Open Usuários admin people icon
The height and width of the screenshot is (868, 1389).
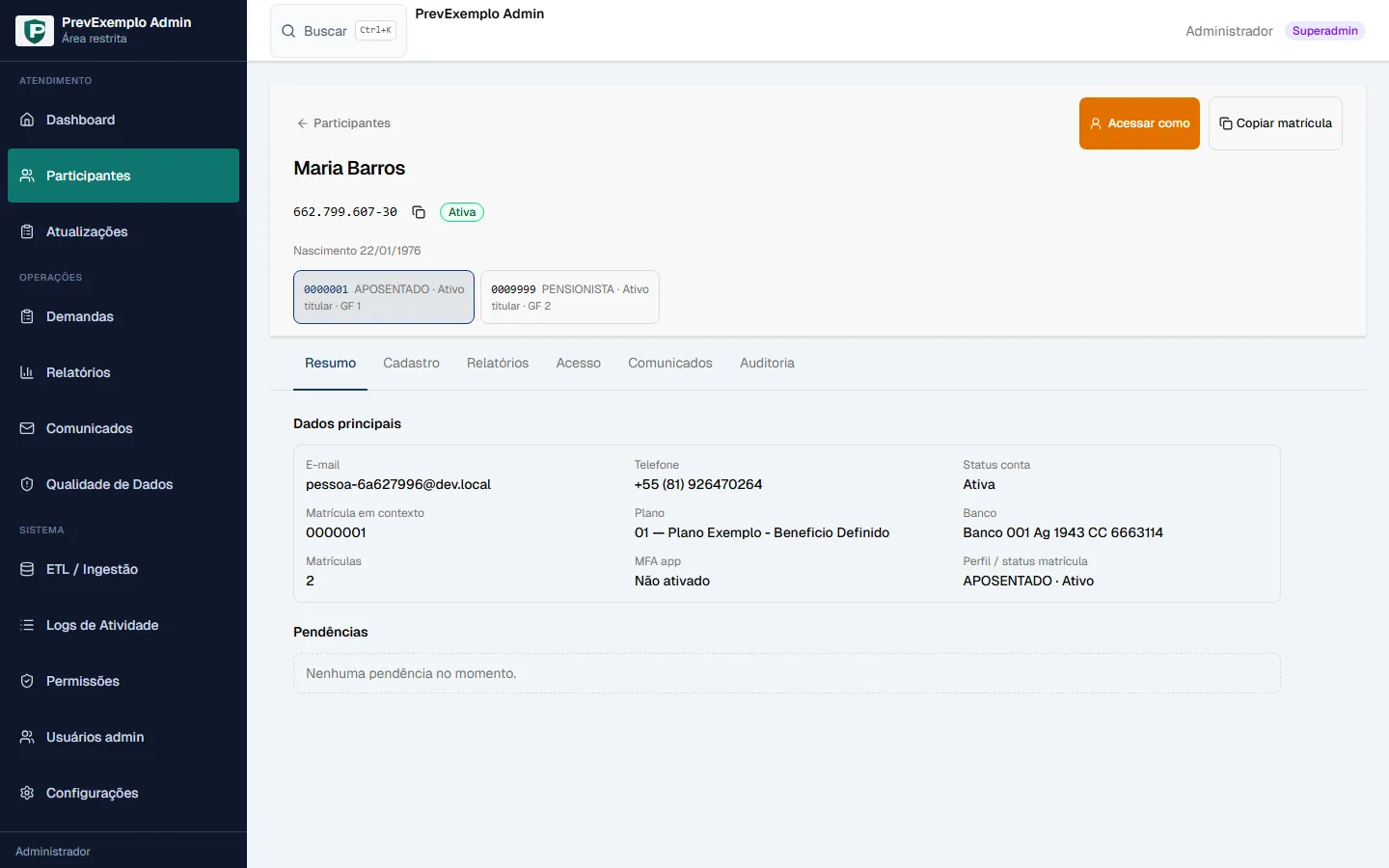pyautogui.click(x=27, y=737)
